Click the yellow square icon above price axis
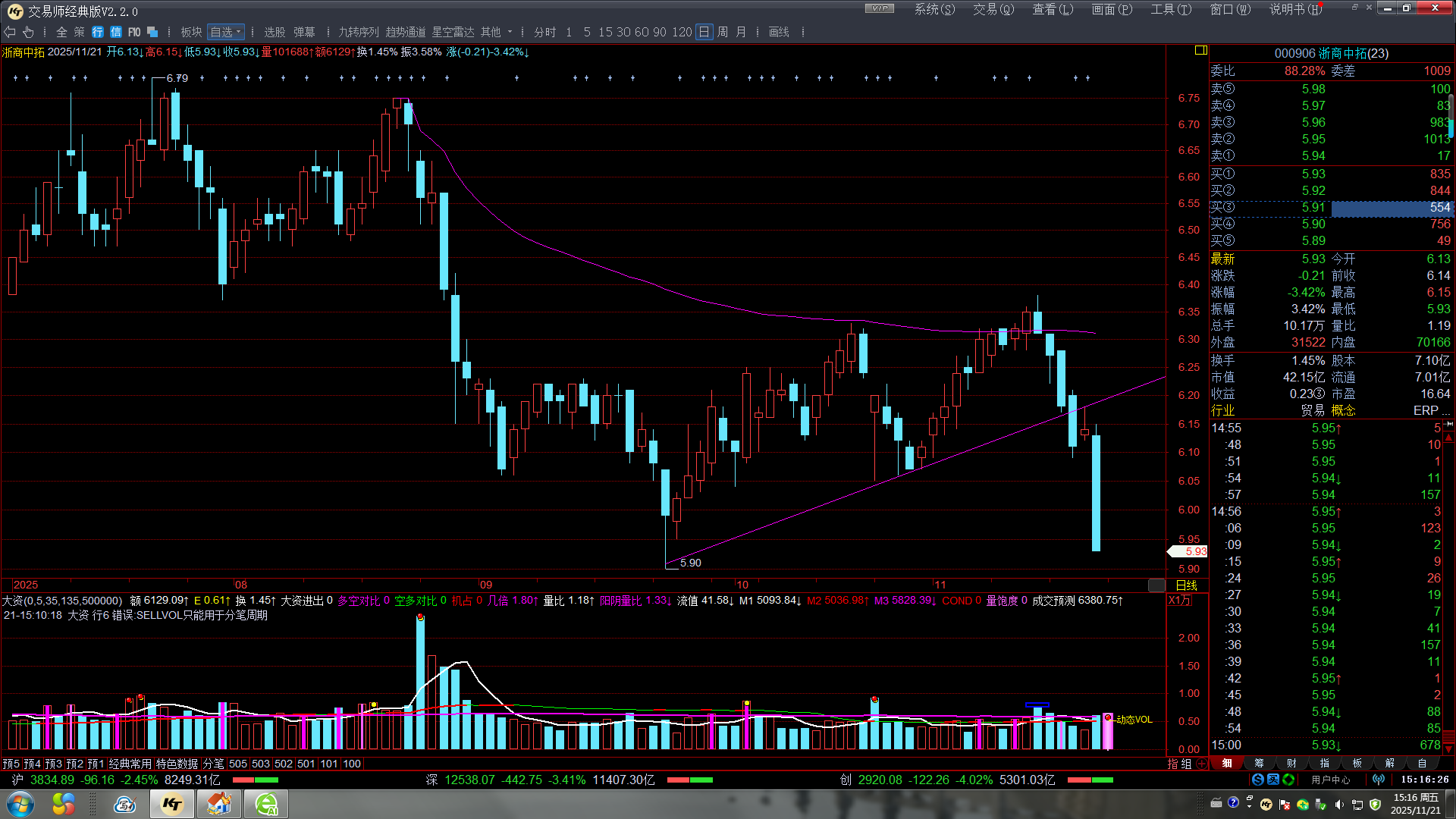1456x819 pixels. pyautogui.click(x=1200, y=50)
